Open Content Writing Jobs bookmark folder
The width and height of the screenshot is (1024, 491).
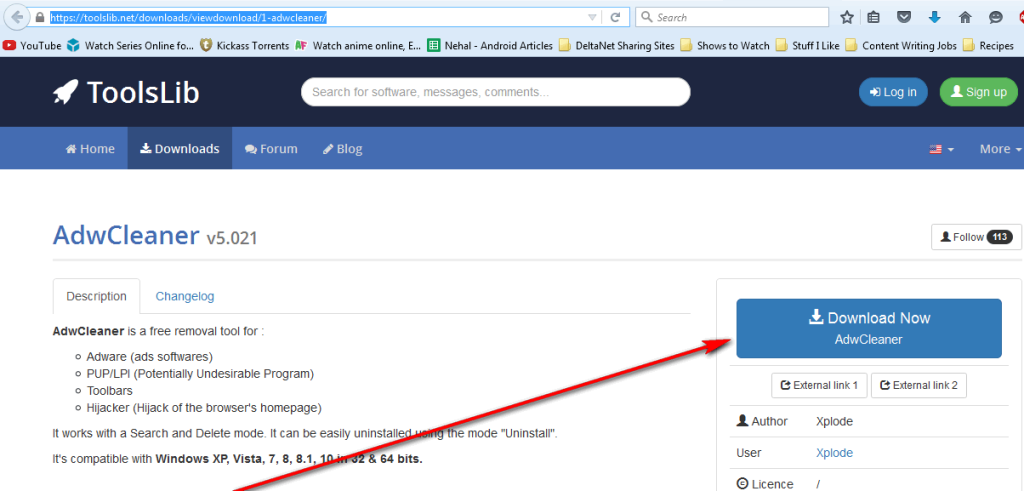[901, 46]
